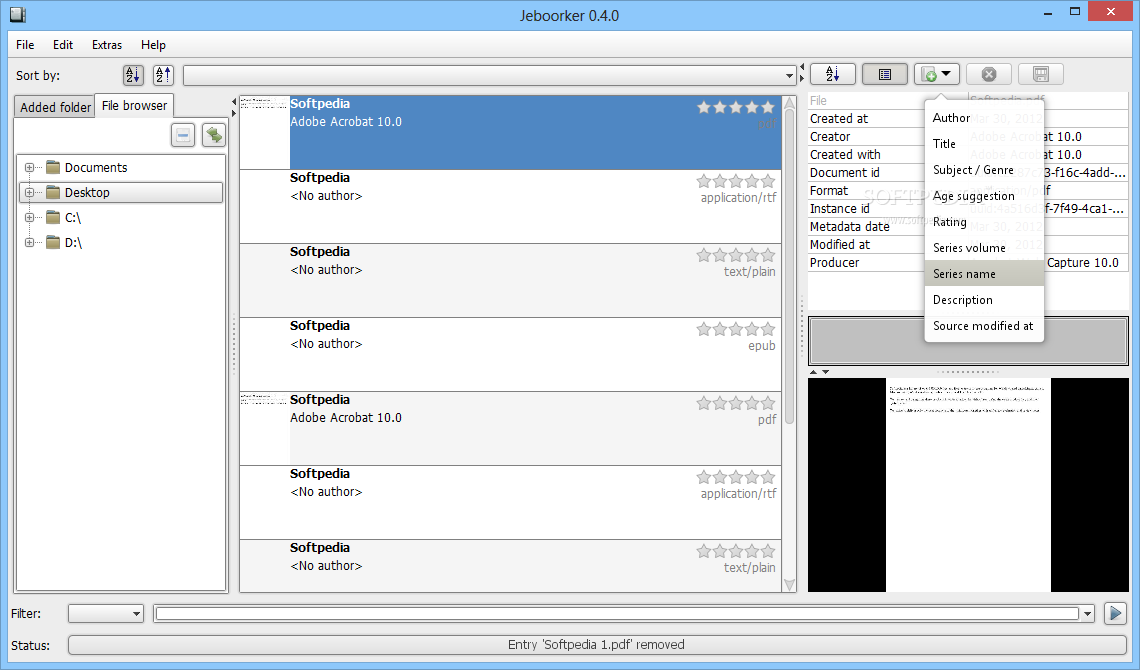Collapse left panel with the small splitter arrow

pyautogui.click(x=234, y=101)
